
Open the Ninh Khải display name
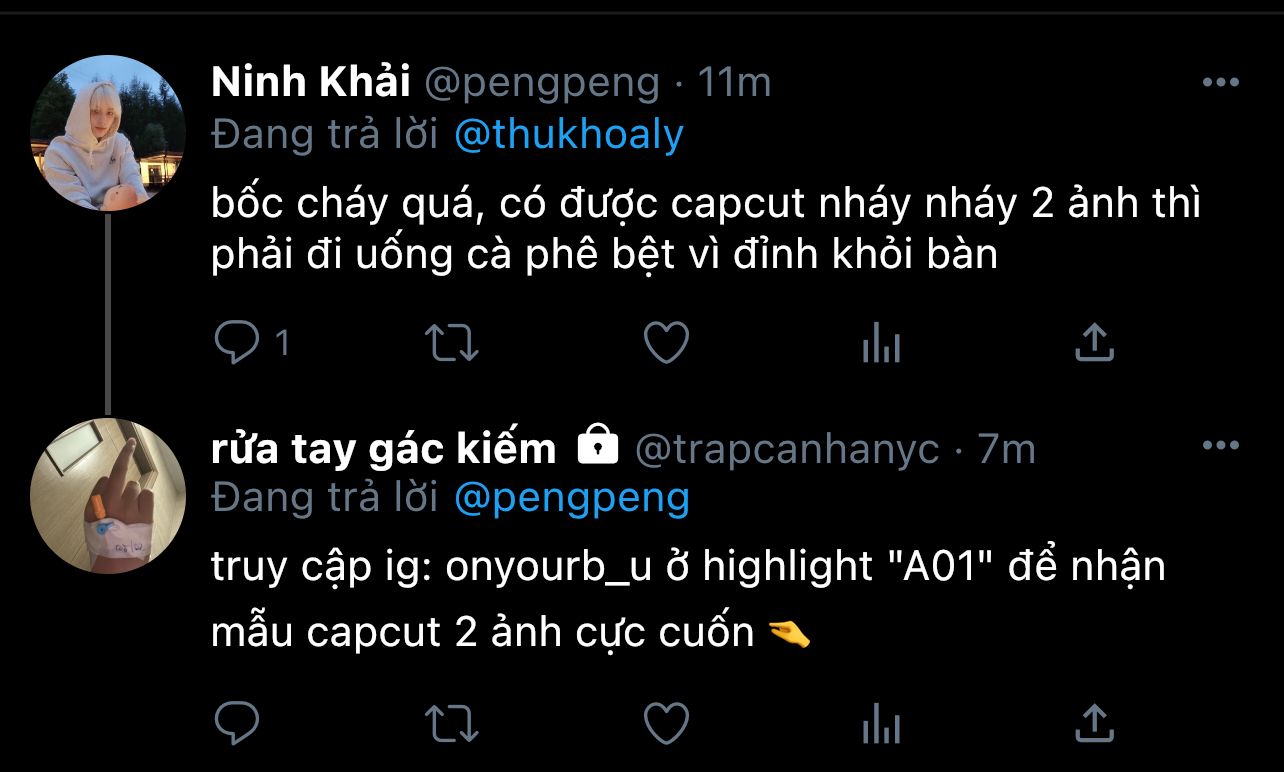(x=311, y=83)
